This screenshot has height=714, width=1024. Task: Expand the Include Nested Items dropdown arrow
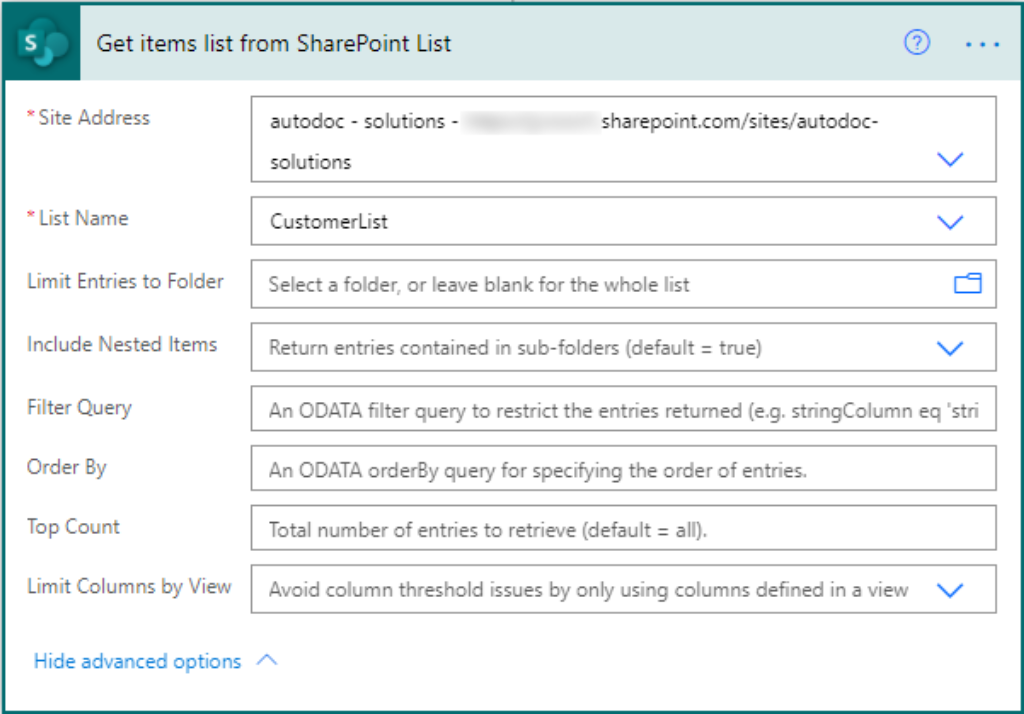pyautogui.click(x=949, y=348)
